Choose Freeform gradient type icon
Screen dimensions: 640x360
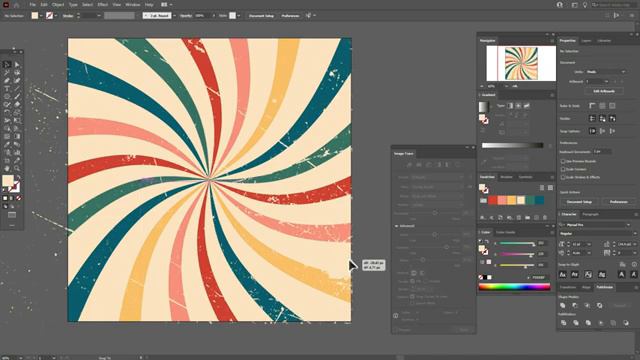527,106
